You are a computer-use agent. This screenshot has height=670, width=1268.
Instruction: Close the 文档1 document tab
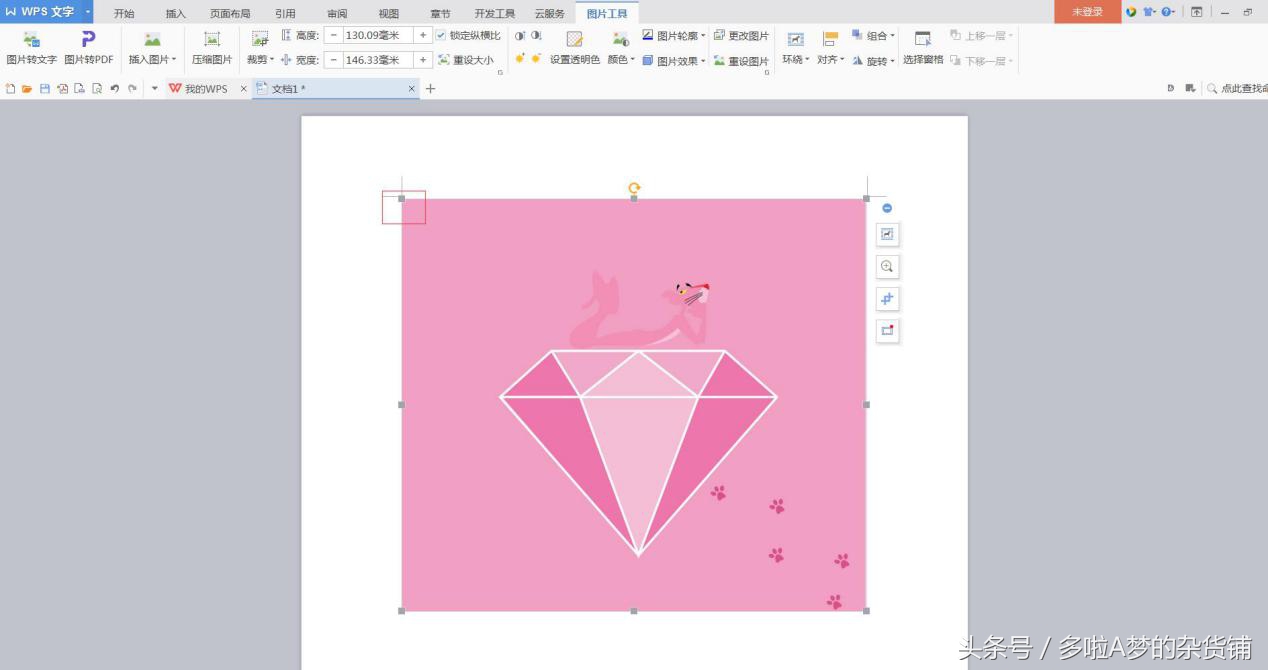tap(411, 89)
